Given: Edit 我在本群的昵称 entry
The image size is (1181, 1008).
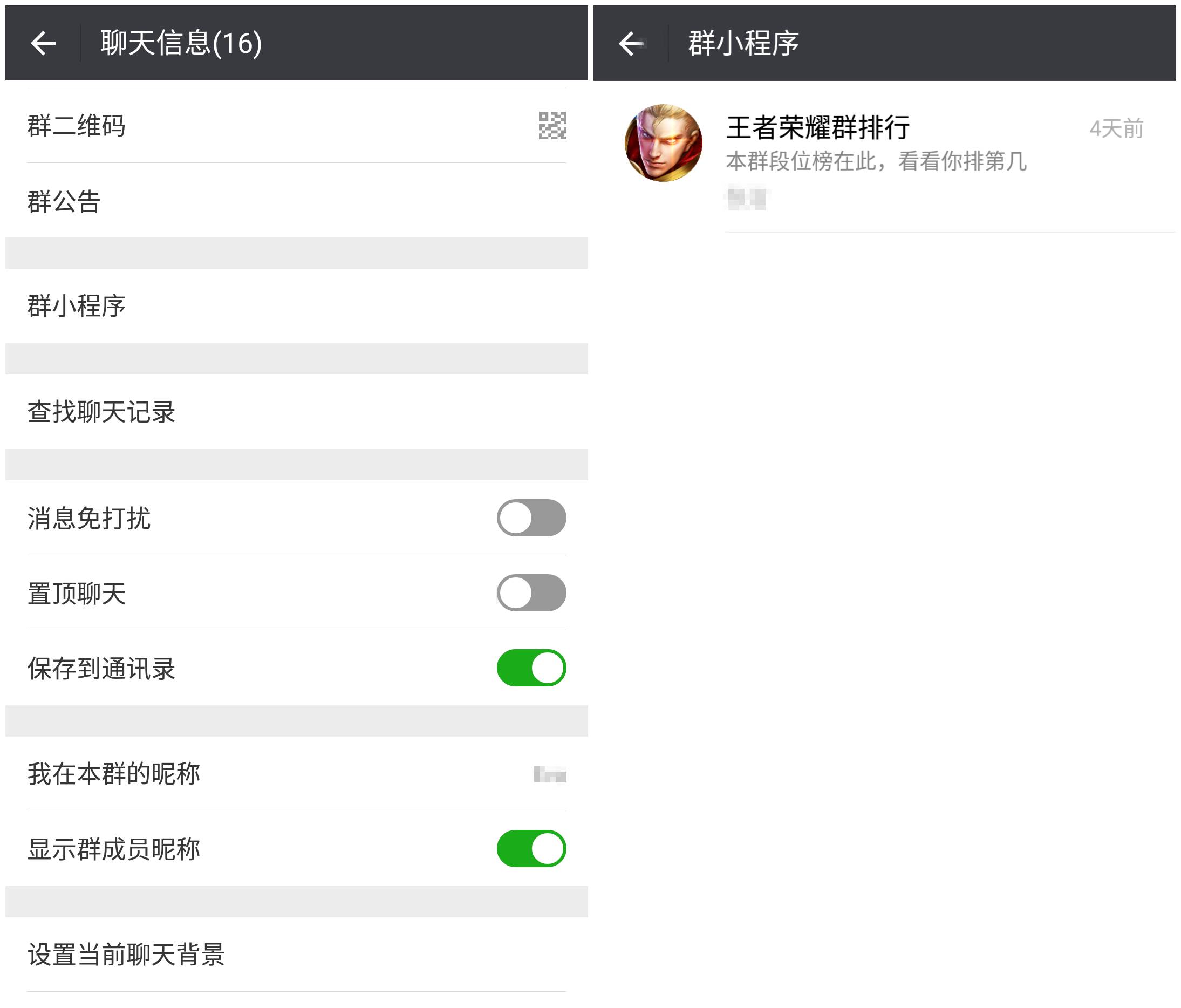Looking at the screenshot, I should pyautogui.click(x=113, y=774).
